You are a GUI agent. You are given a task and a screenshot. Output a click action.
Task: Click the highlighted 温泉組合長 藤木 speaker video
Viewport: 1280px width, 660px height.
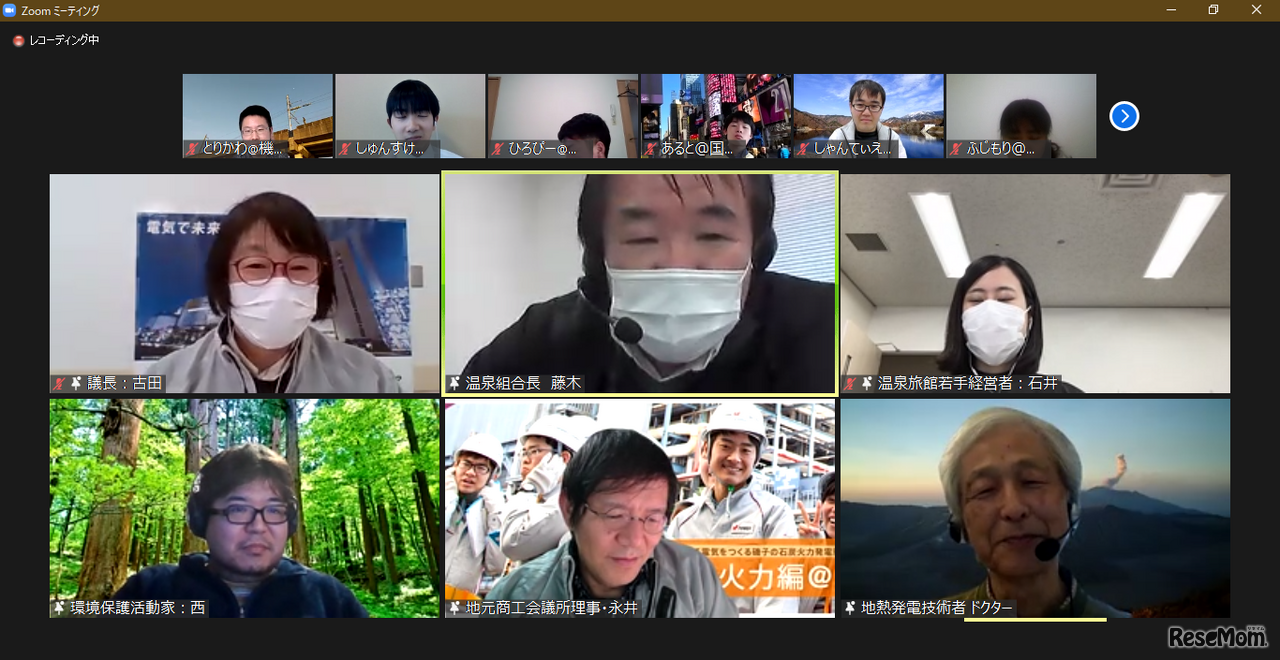(640, 284)
